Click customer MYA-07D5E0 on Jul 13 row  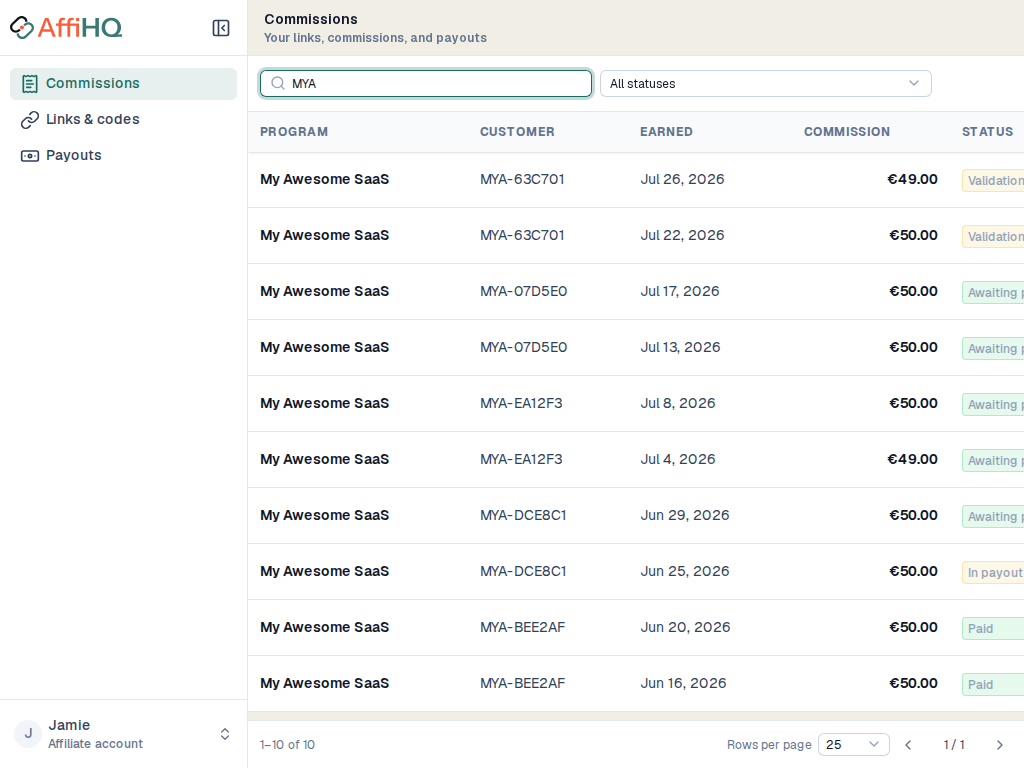pos(524,347)
